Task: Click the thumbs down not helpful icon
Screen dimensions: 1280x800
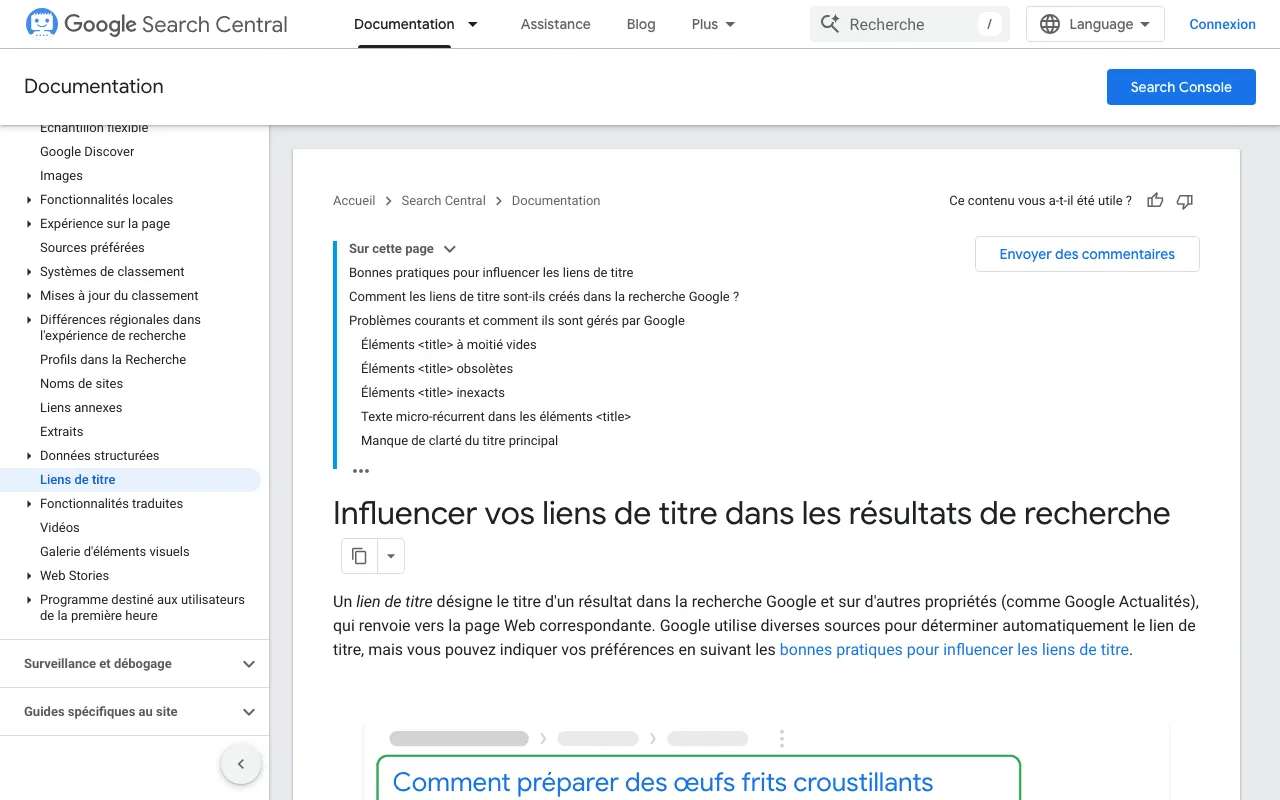Action: coord(1185,201)
